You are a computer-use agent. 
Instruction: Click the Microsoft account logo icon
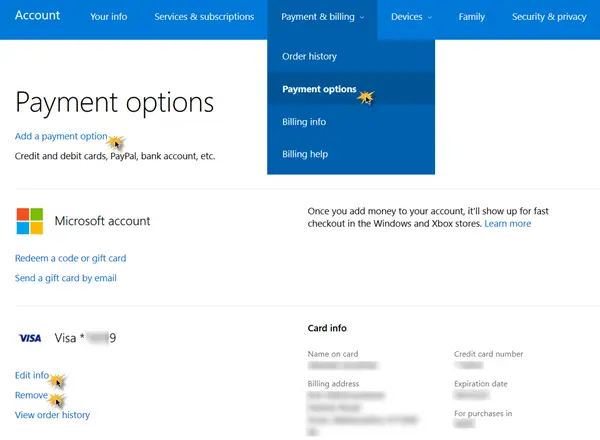click(30, 222)
